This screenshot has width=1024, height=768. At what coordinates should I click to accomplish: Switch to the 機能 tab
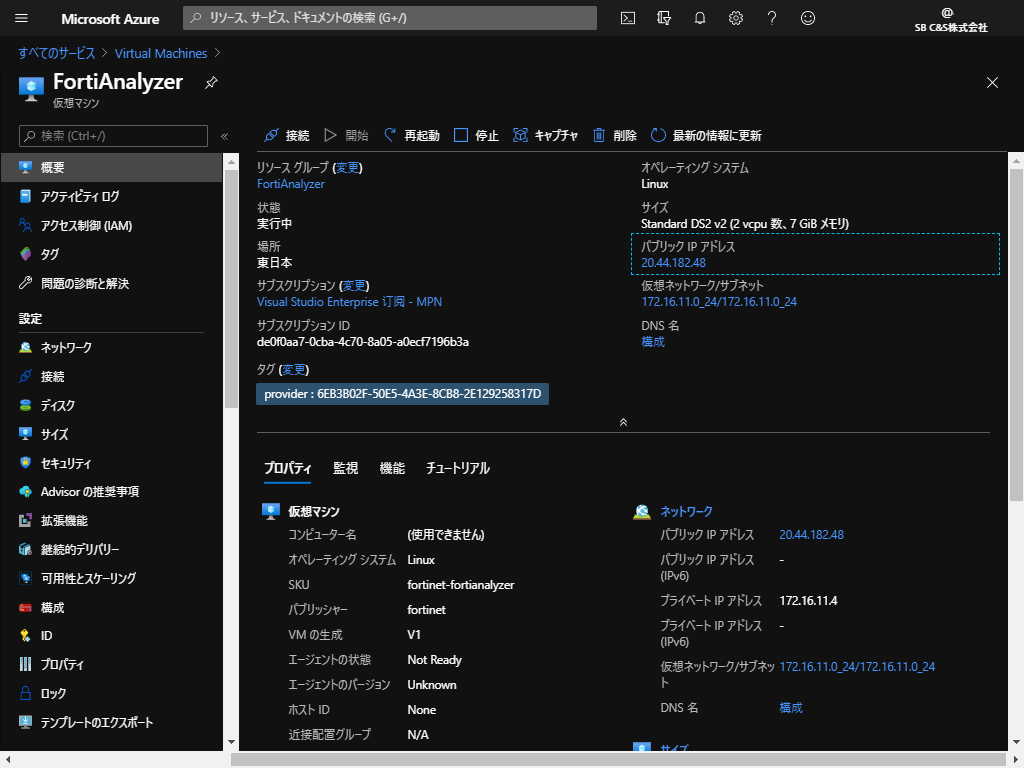pos(392,468)
